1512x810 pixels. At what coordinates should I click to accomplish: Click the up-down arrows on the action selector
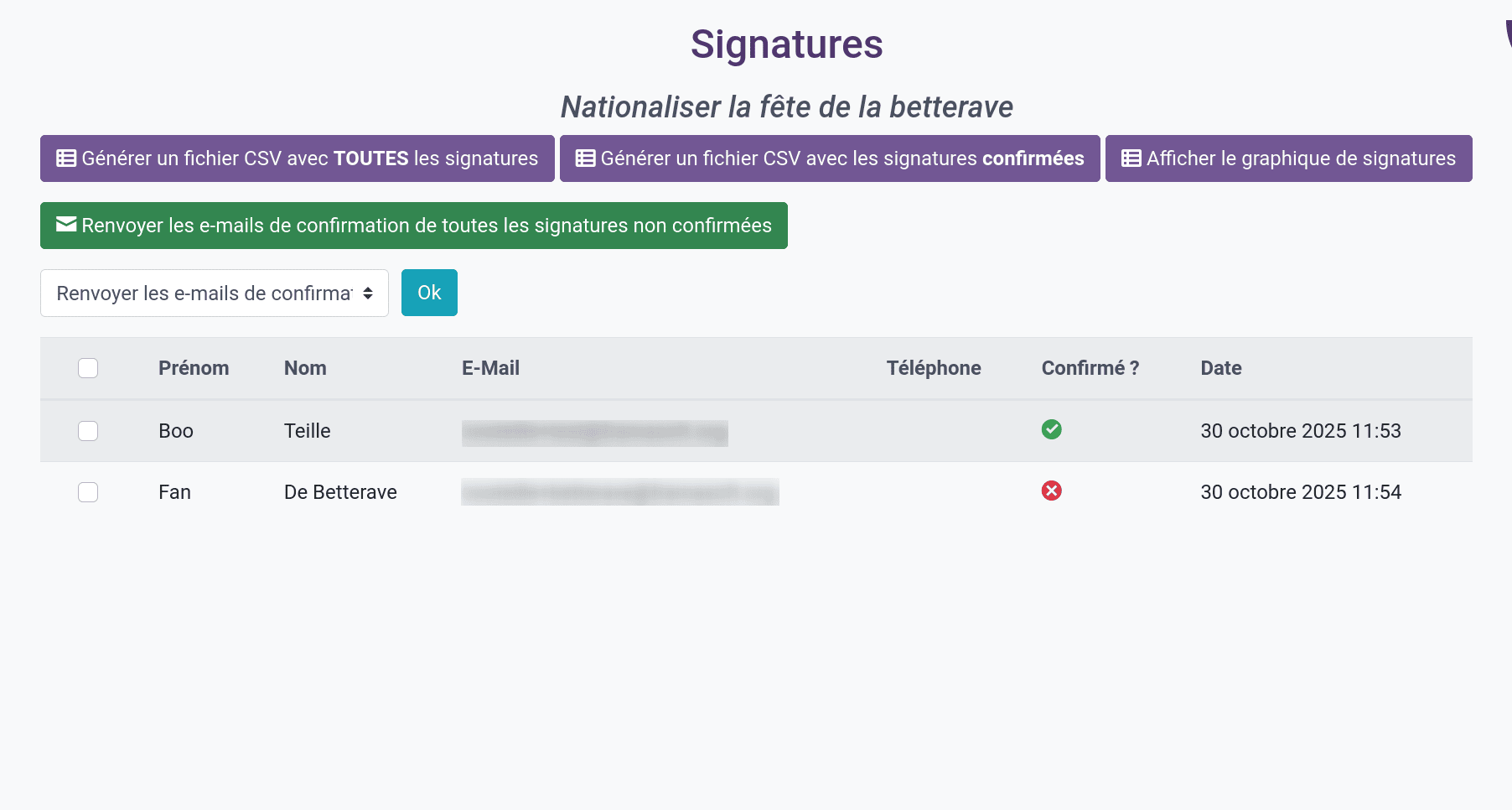[x=368, y=293]
